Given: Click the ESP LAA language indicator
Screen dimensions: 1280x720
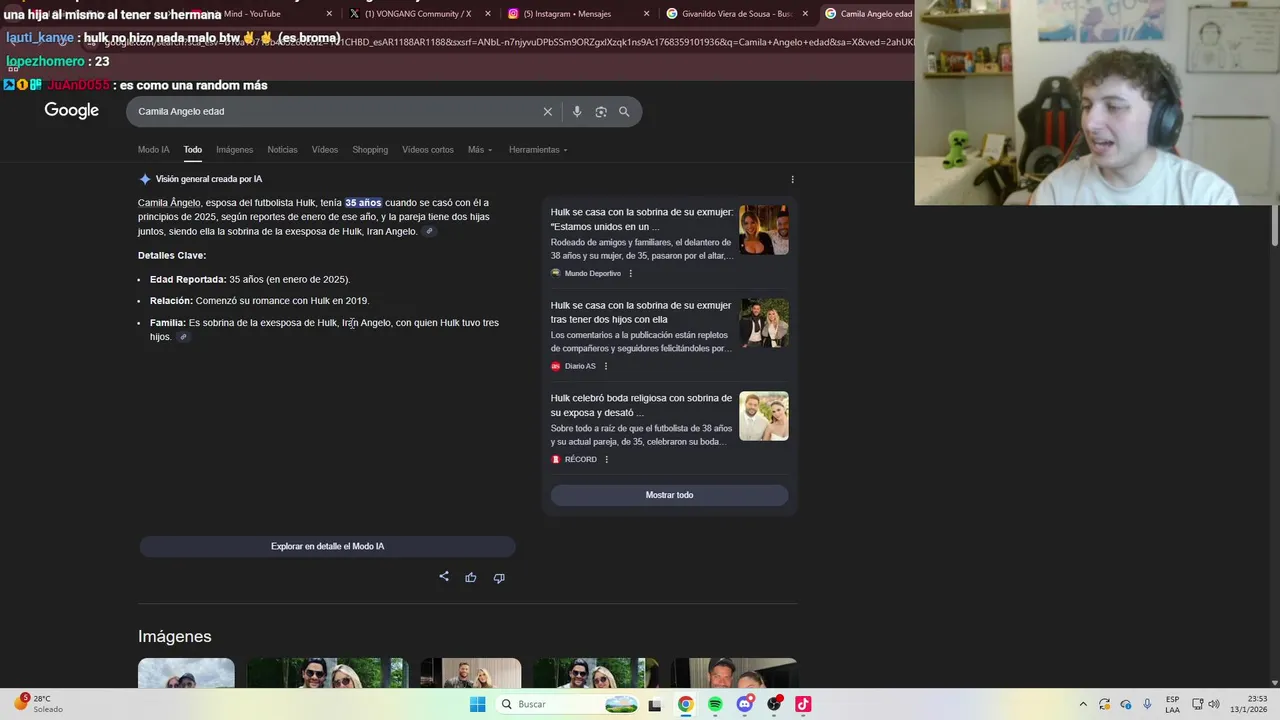Looking at the screenshot, I should [x=1173, y=704].
